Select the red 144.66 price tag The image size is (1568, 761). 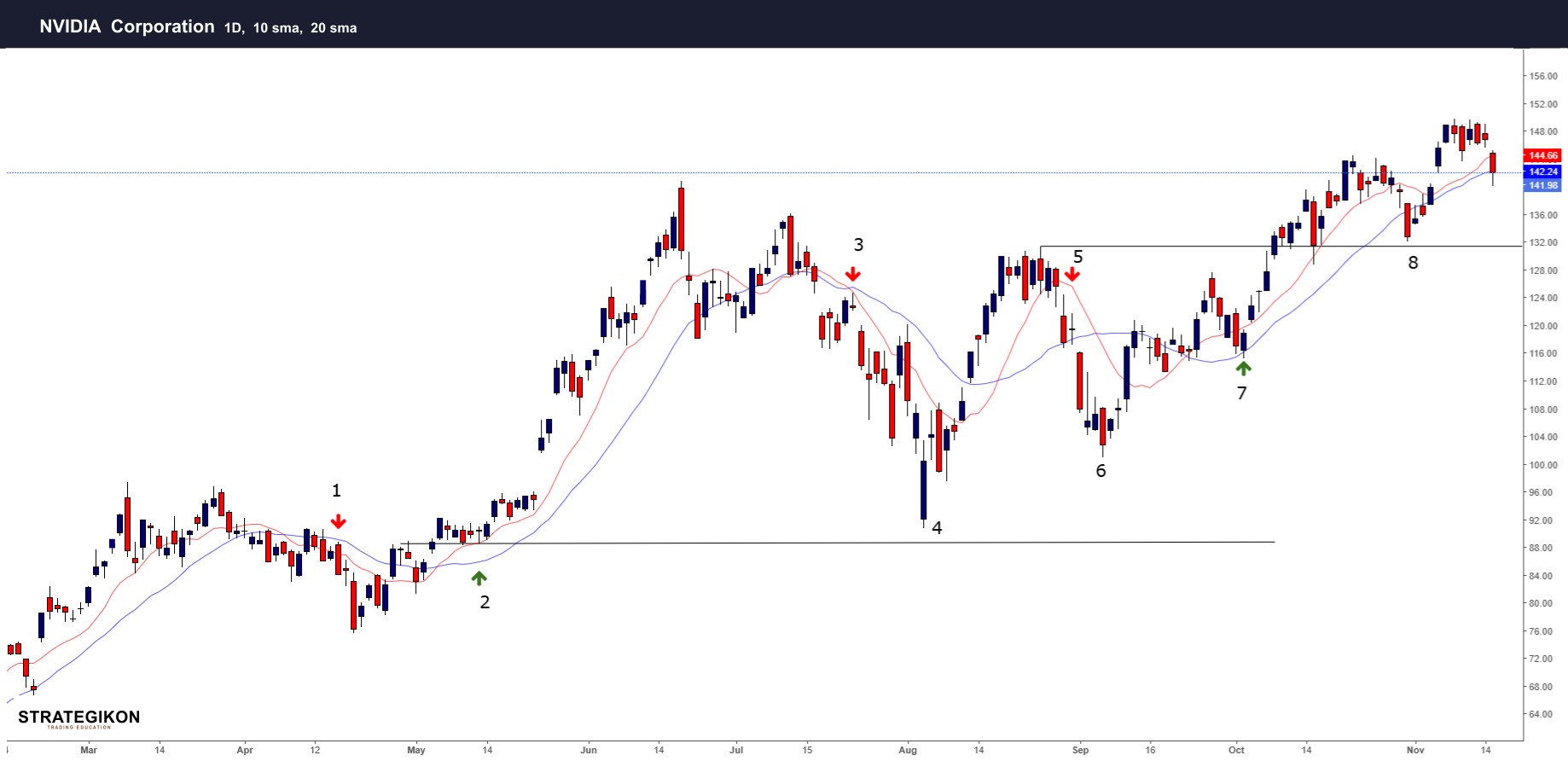click(1542, 155)
